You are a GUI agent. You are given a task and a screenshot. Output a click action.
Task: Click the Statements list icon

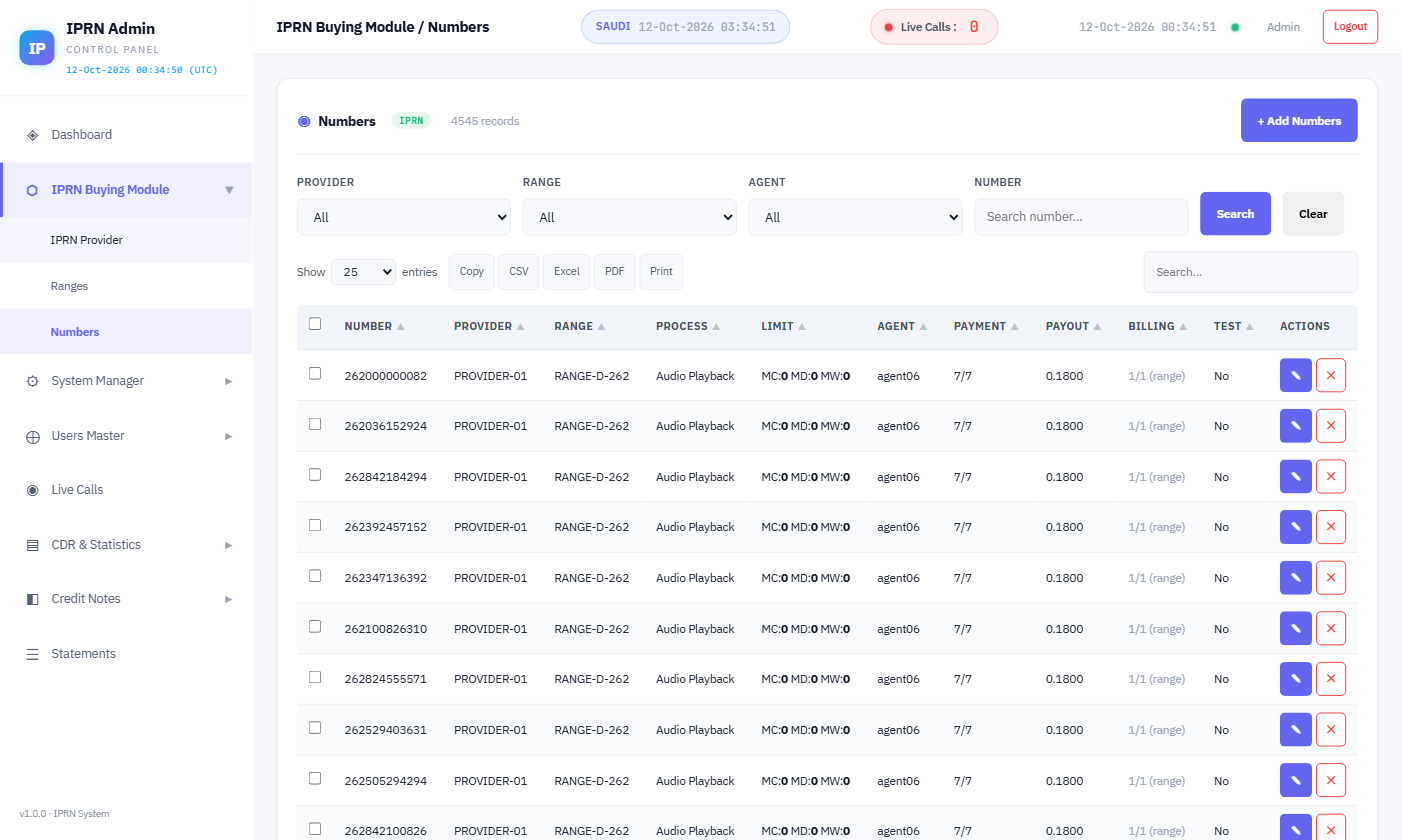click(32, 654)
